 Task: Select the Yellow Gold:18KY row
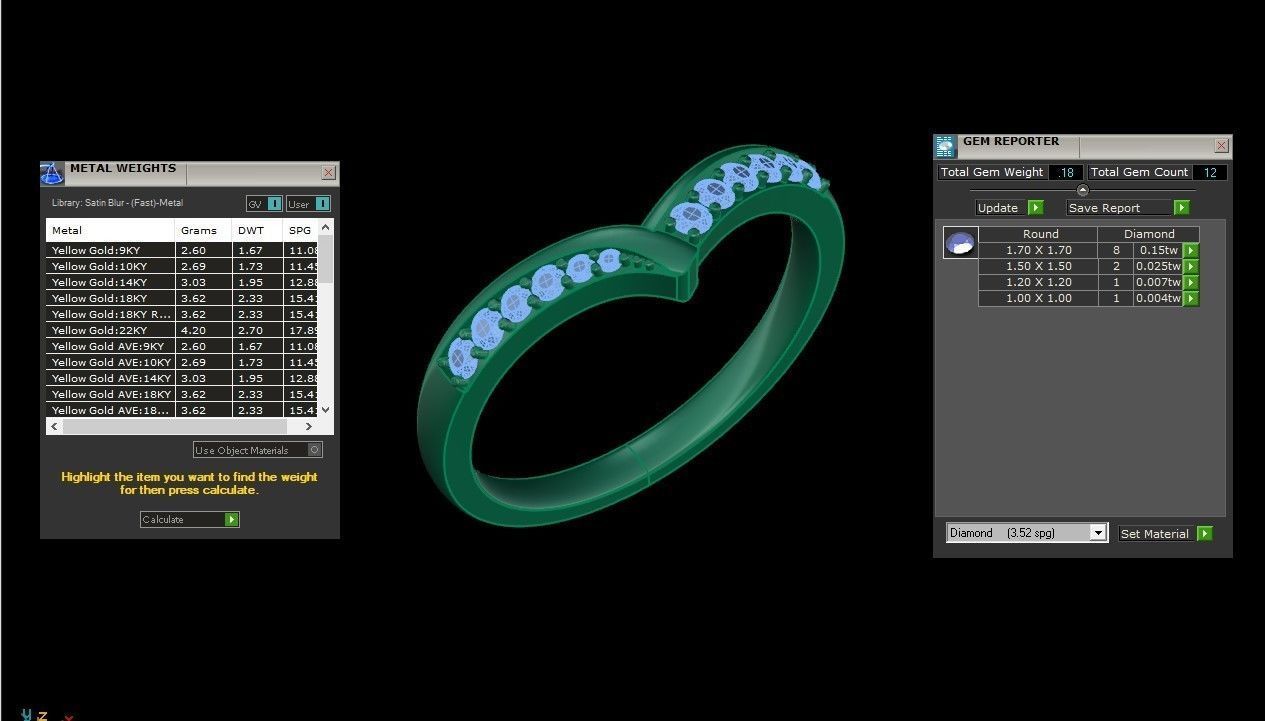182,298
